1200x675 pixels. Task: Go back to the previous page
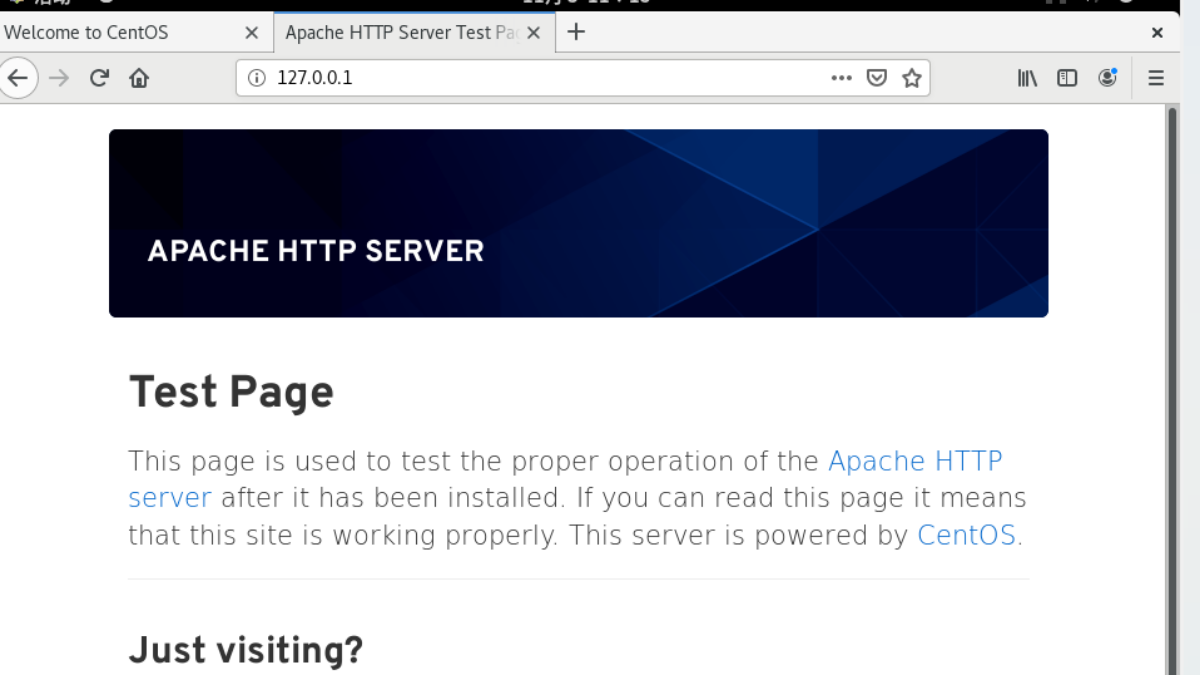click(18, 78)
